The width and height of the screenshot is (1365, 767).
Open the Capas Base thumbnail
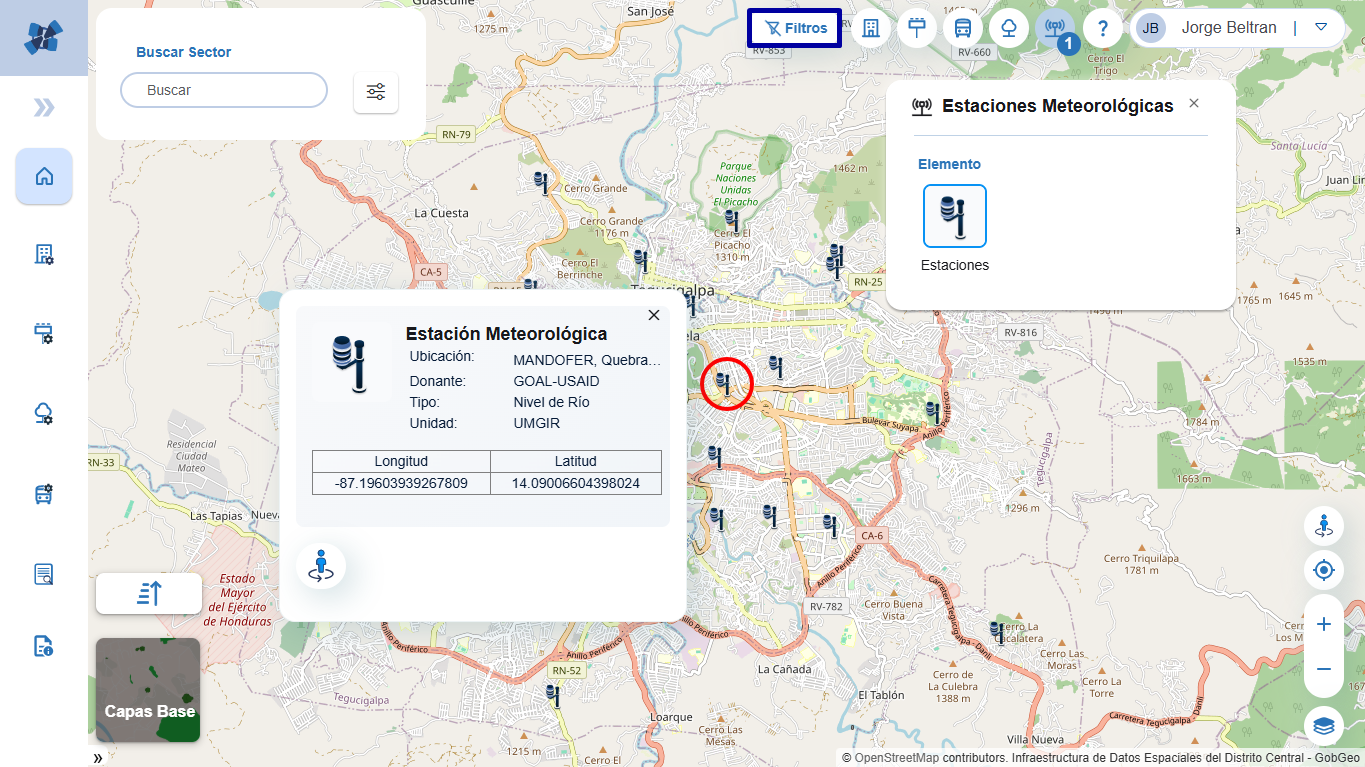[x=148, y=690]
